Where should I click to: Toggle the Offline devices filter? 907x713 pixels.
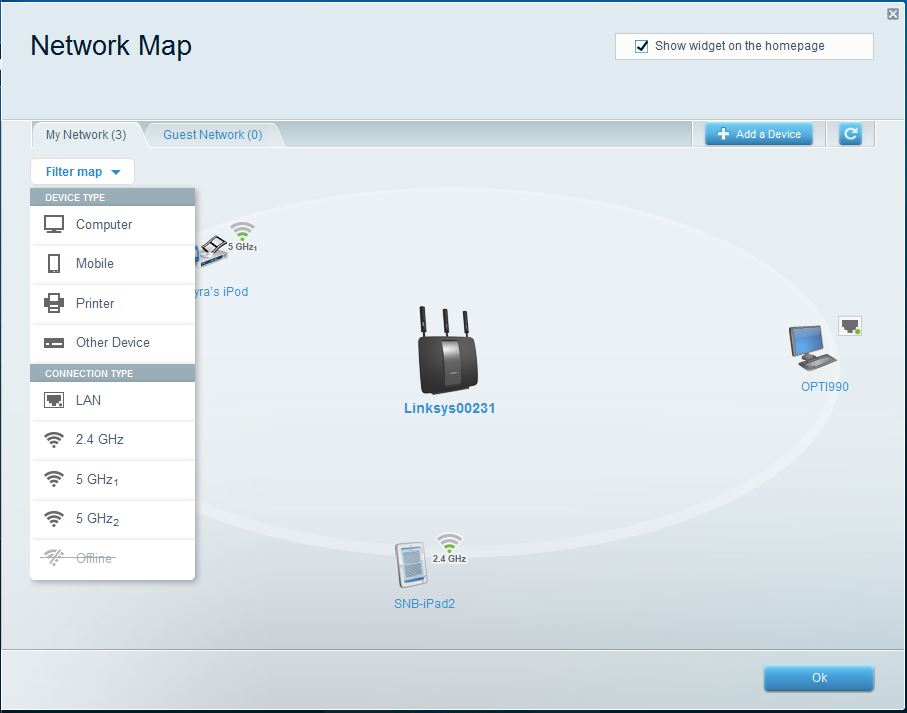point(112,559)
